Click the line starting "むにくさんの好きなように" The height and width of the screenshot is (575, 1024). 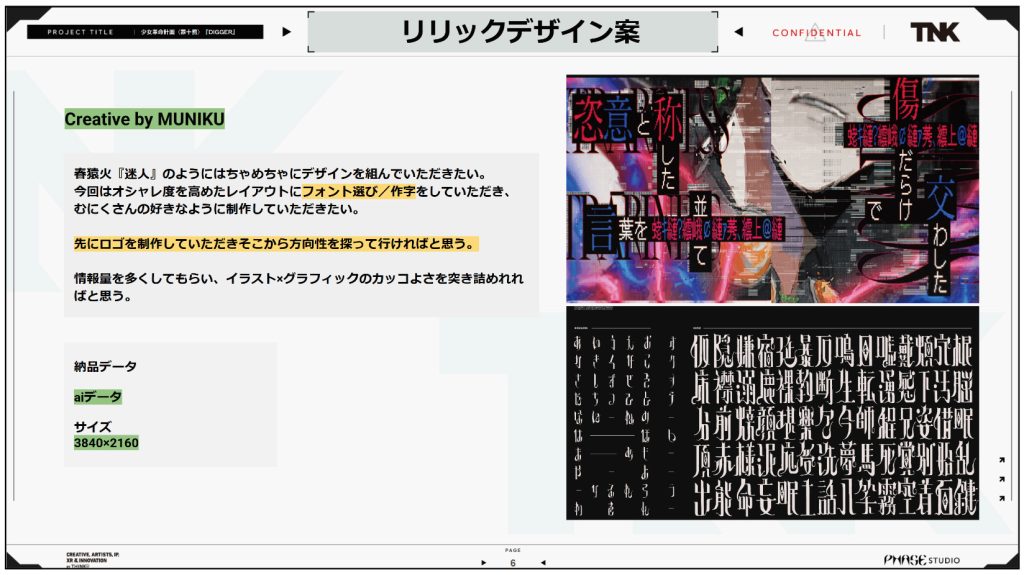coord(217,209)
